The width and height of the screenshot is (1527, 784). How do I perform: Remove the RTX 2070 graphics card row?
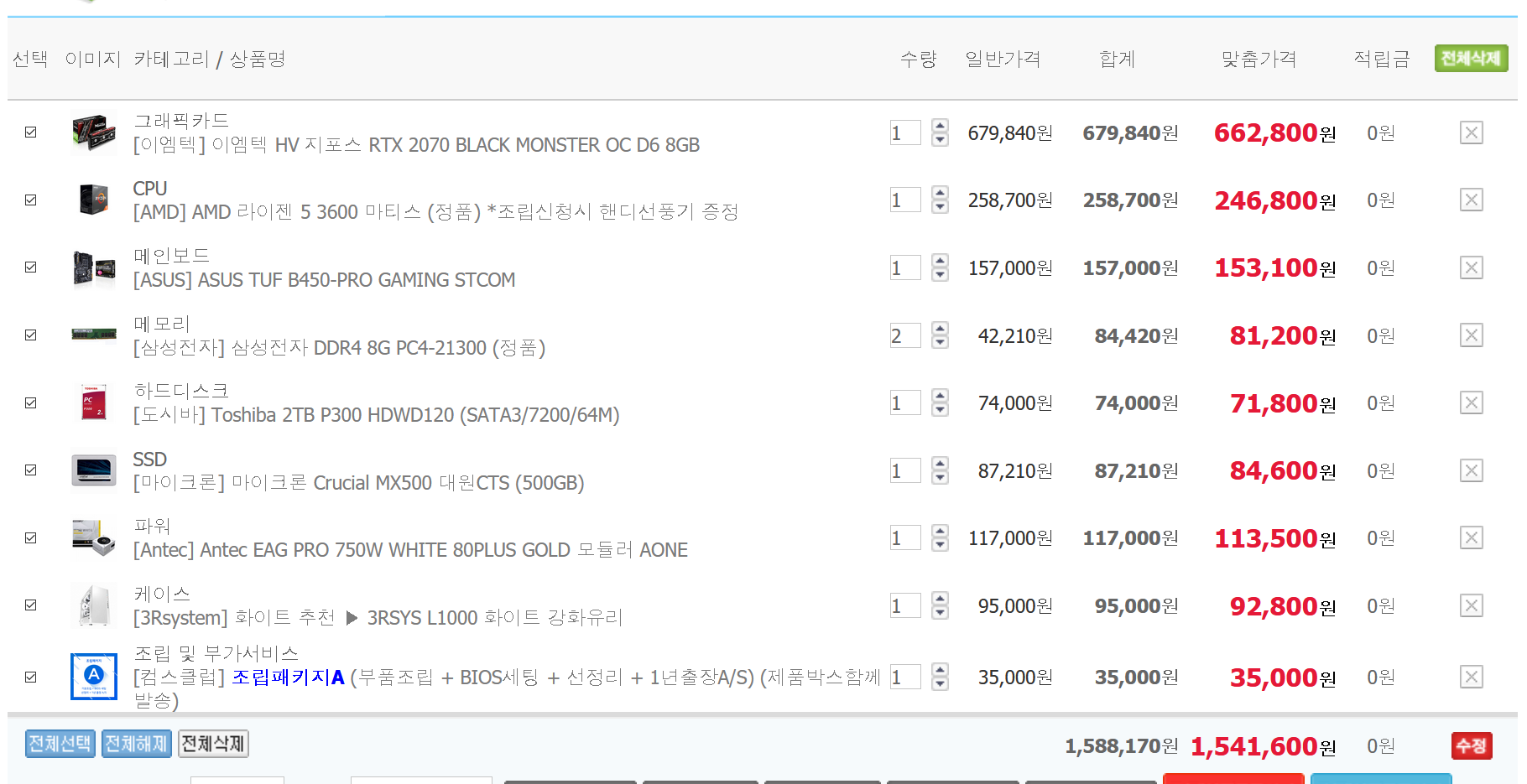click(1471, 132)
